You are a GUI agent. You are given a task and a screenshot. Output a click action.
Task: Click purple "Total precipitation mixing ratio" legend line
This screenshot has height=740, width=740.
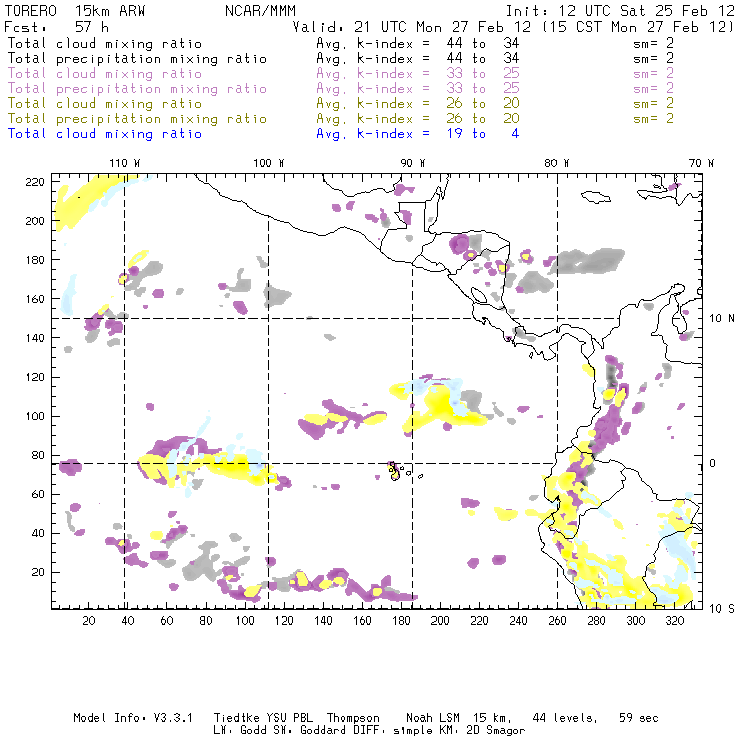coord(137,89)
